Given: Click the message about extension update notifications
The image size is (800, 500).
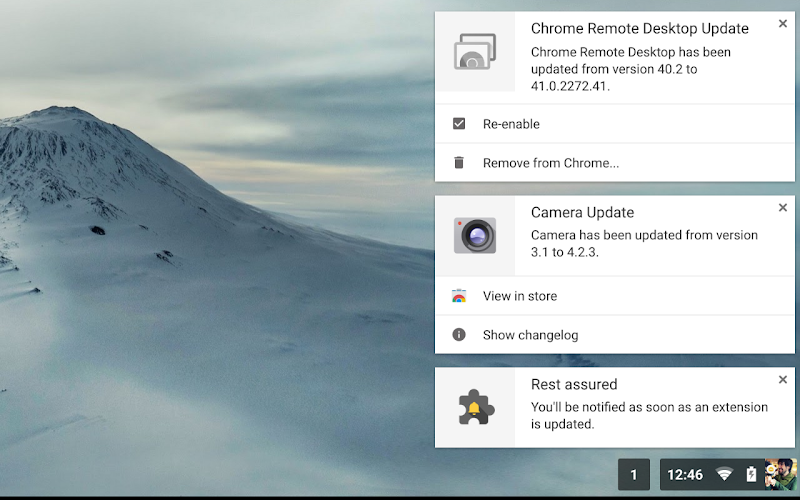Looking at the screenshot, I should [x=649, y=415].
